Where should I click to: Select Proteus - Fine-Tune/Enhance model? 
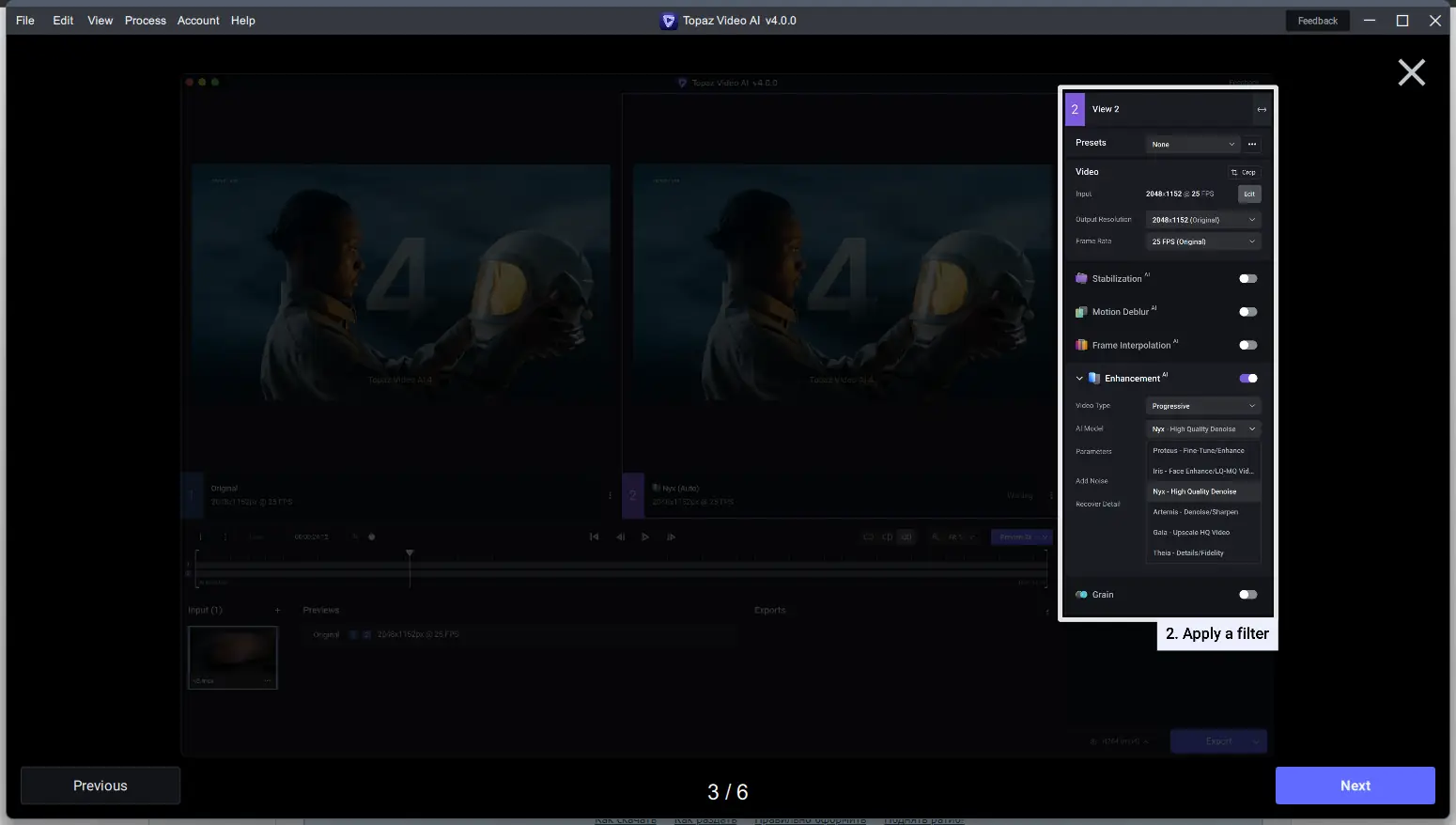click(1204, 451)
